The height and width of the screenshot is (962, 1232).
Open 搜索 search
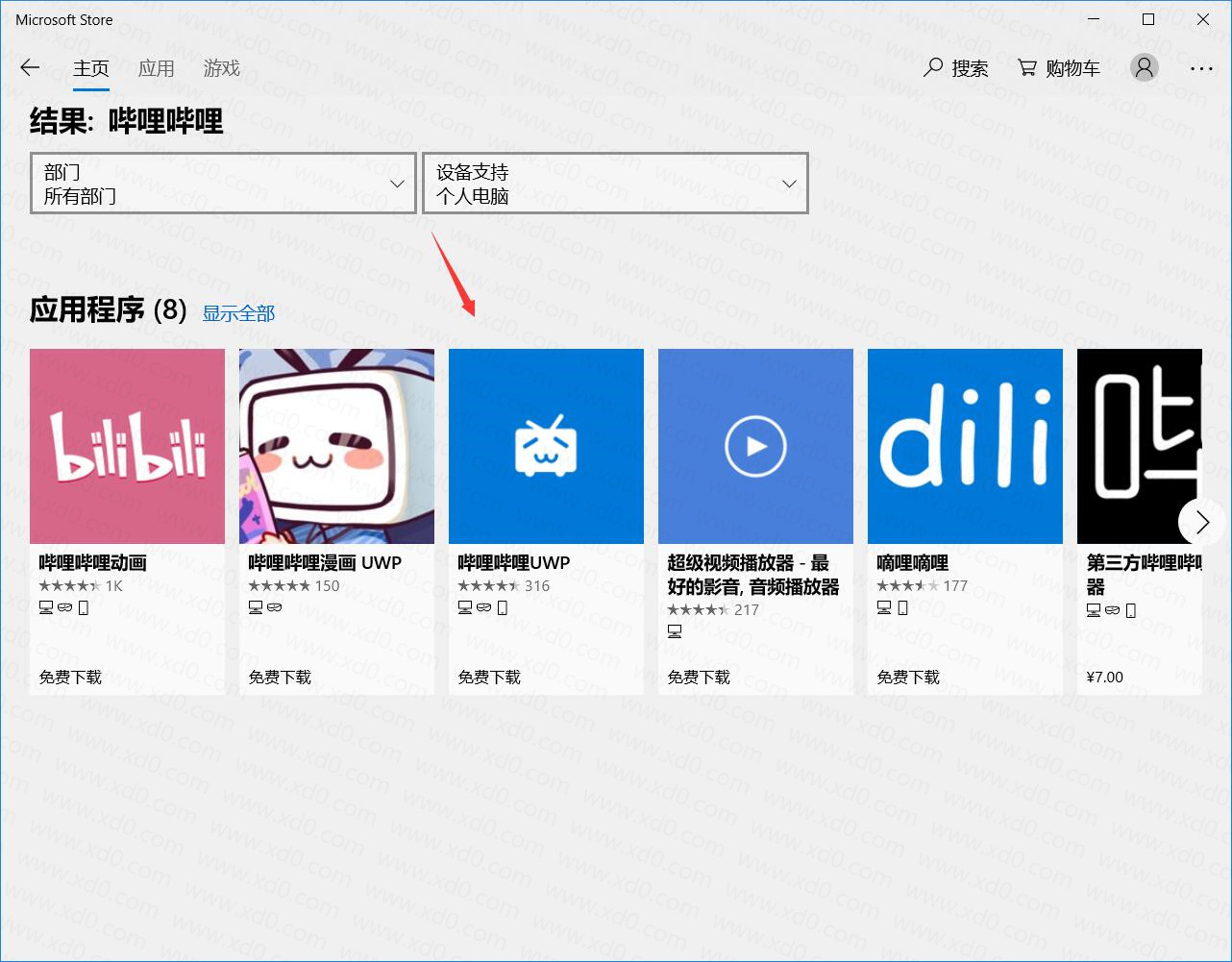955,68
